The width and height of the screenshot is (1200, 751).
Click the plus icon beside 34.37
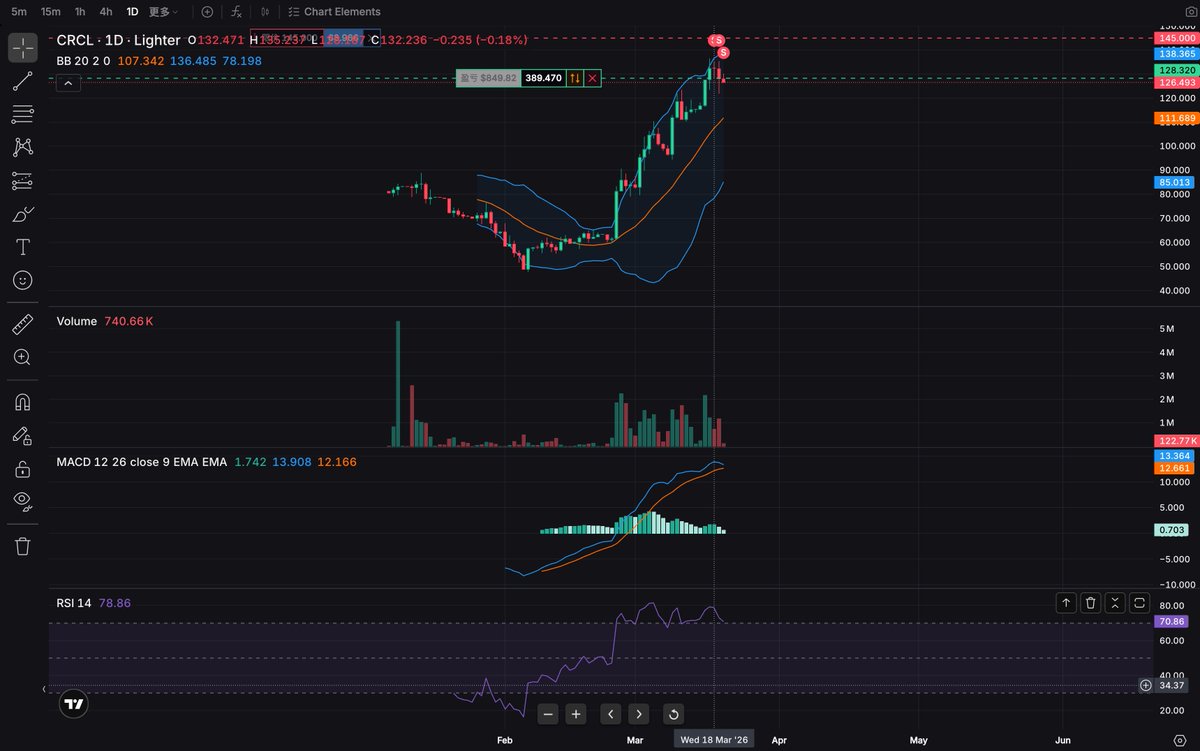pos(1145,685)
